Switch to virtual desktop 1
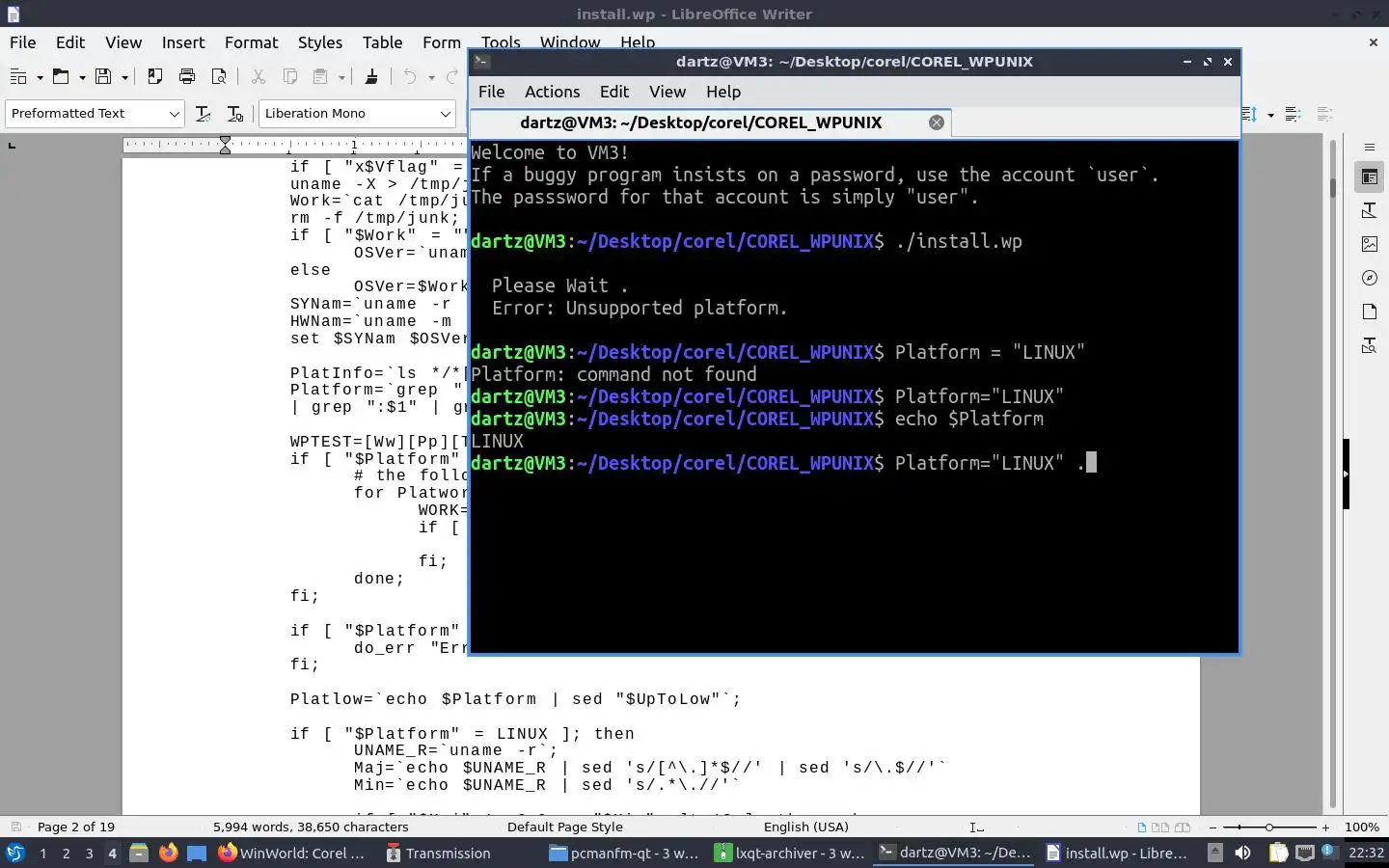Viewport: 1389px width, 868px height. [42, 853]
